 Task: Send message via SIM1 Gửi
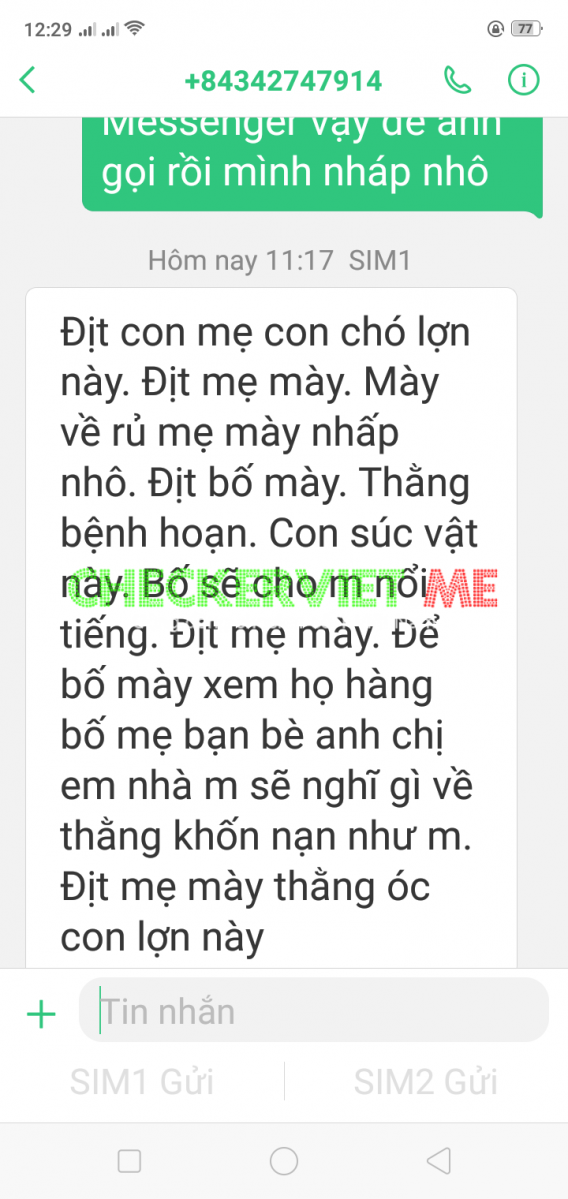pyautogui.click(x=142, y=1082)
